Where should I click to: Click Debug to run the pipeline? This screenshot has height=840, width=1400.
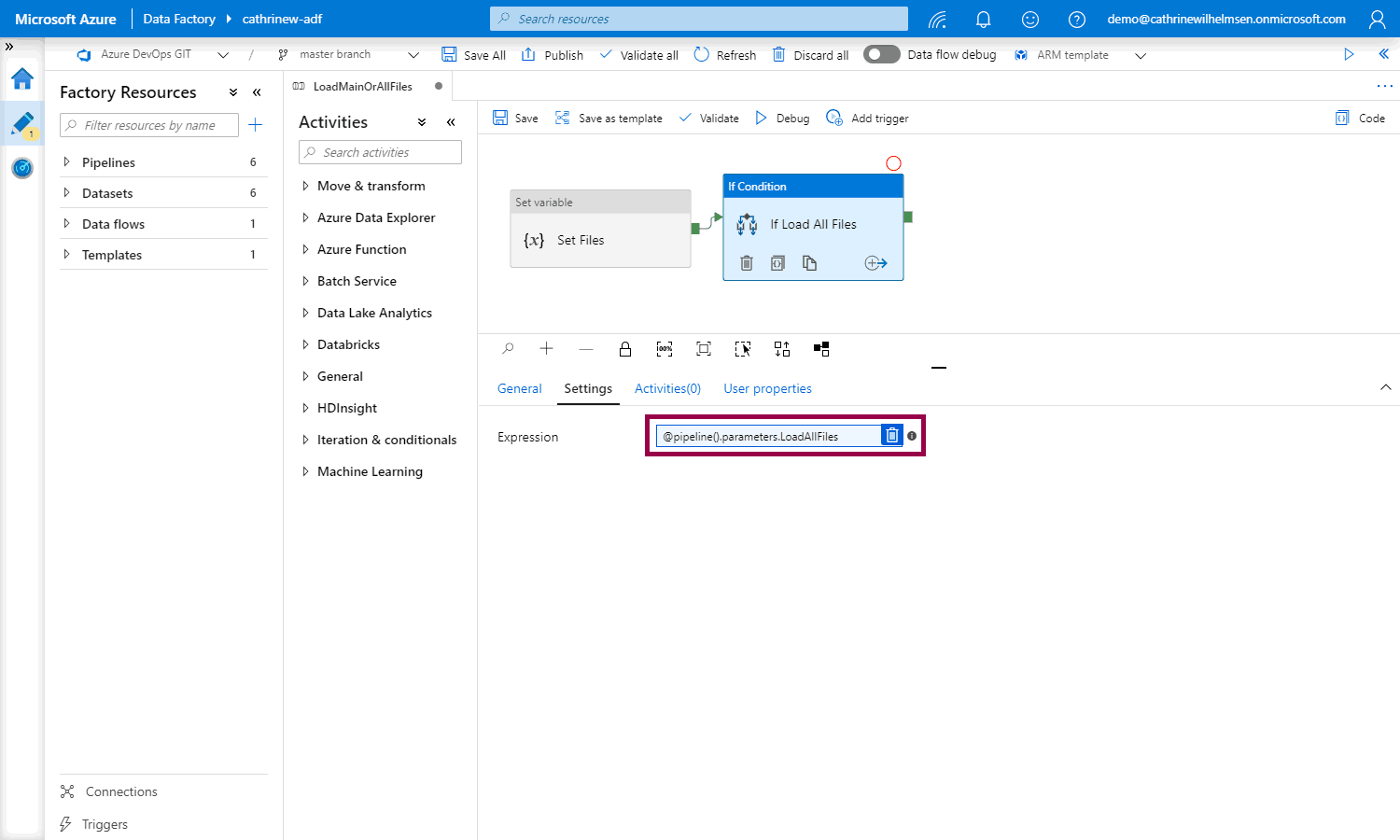coord(782,119)
